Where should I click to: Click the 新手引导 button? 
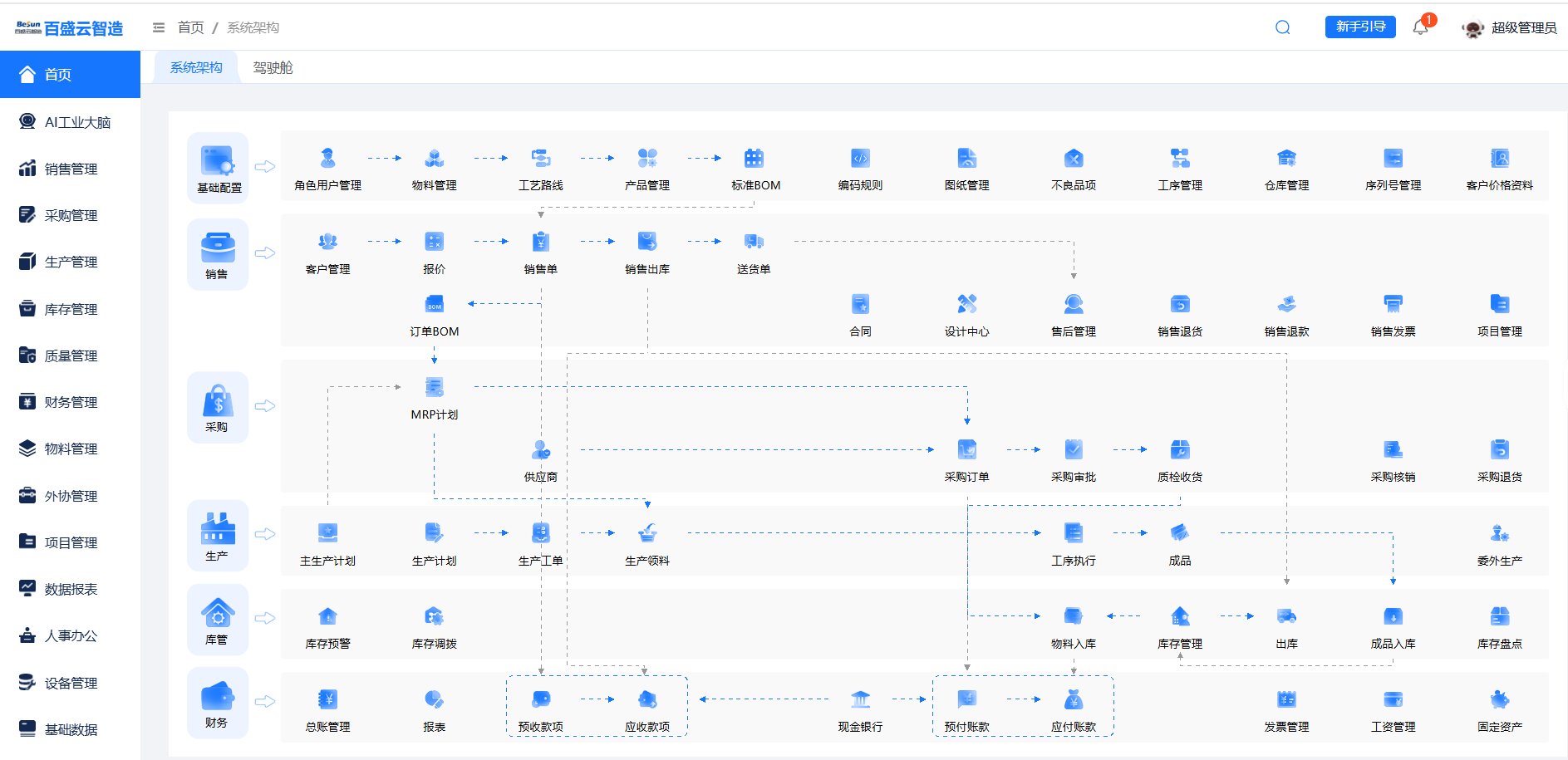click(1360, 27)
